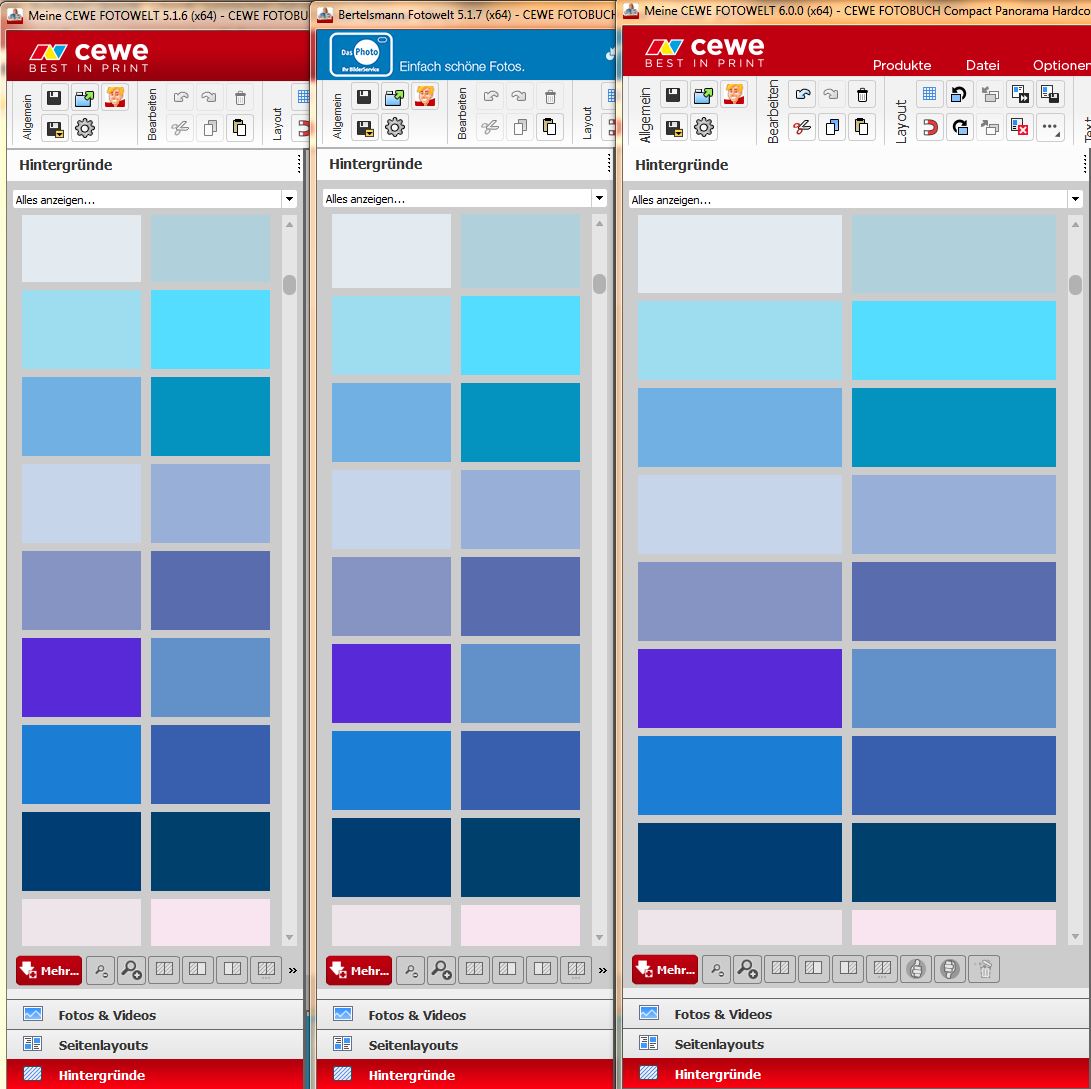Switch to Seitenlayouts in Bertelsmann window
Screen dimensions: 1091x1089
tap(465, 1044)
